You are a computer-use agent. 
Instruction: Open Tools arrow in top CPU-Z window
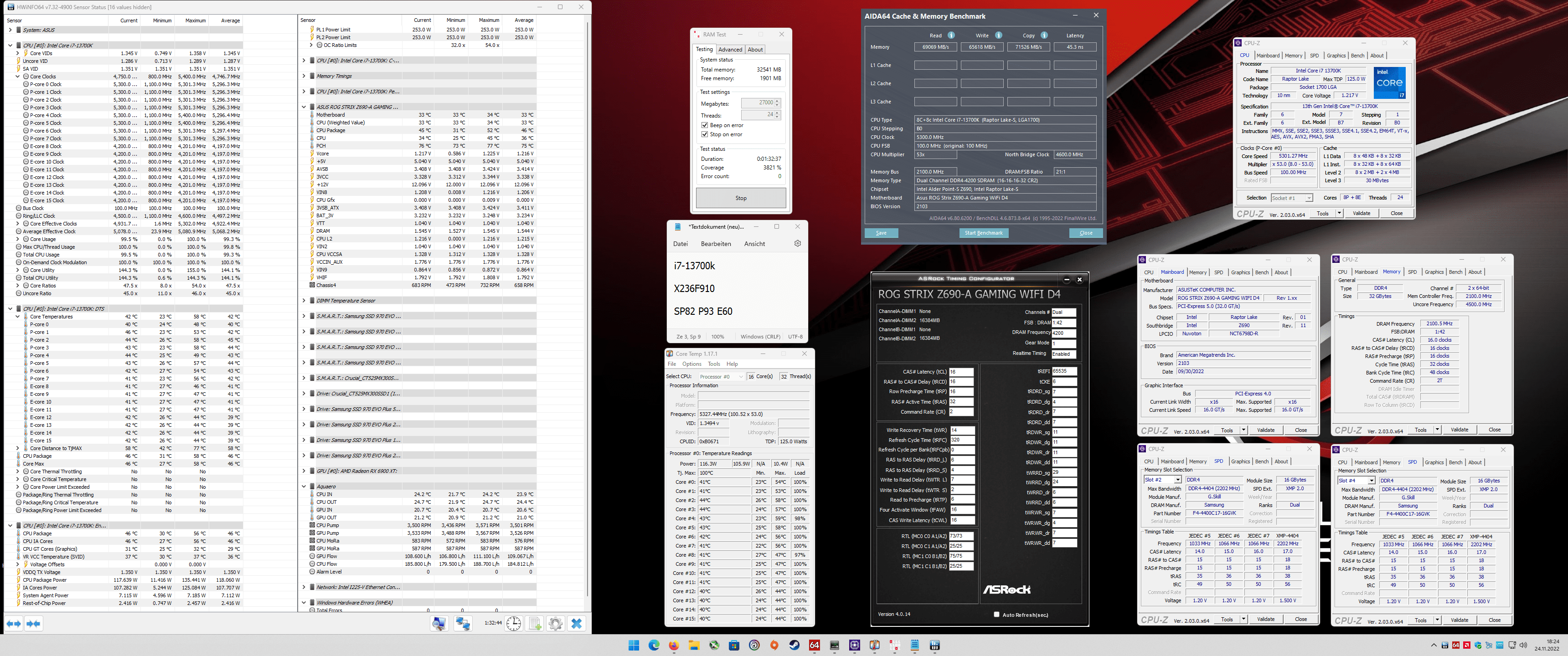click(1339, 214)
